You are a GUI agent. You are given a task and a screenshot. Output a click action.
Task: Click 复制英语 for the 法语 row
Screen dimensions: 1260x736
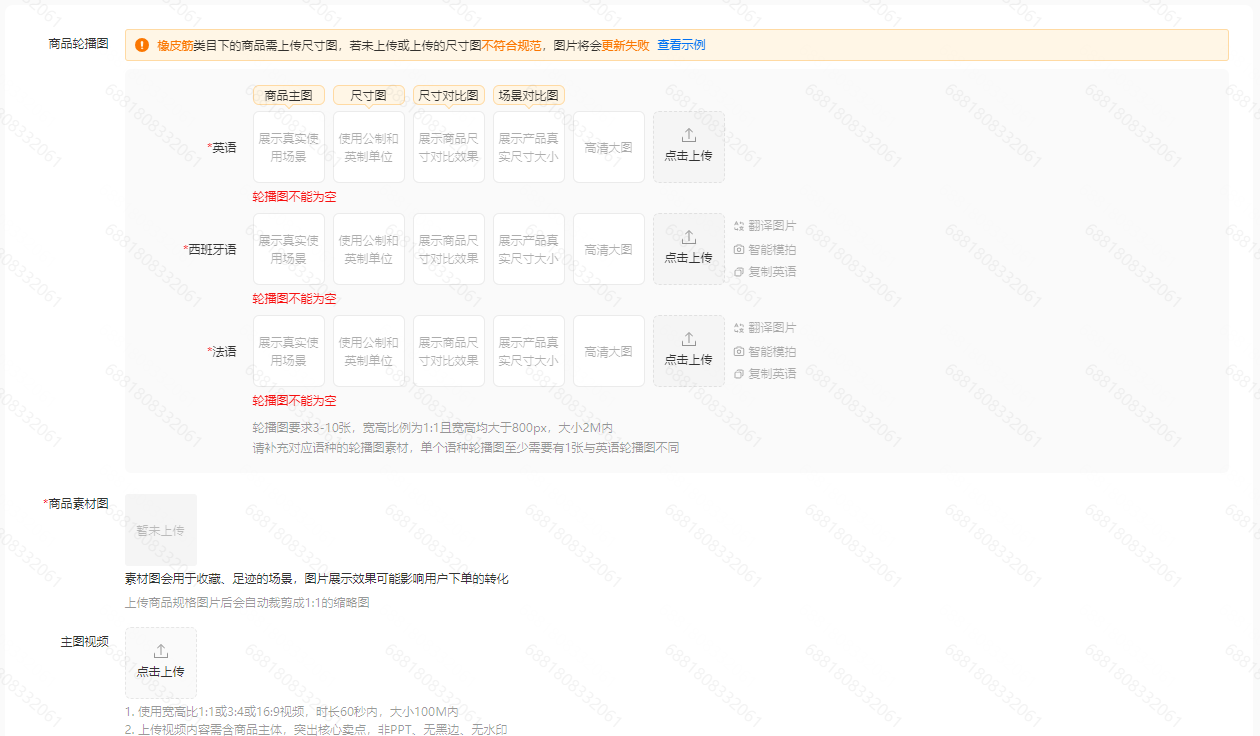pyautogui.click(x=765, y=374)
